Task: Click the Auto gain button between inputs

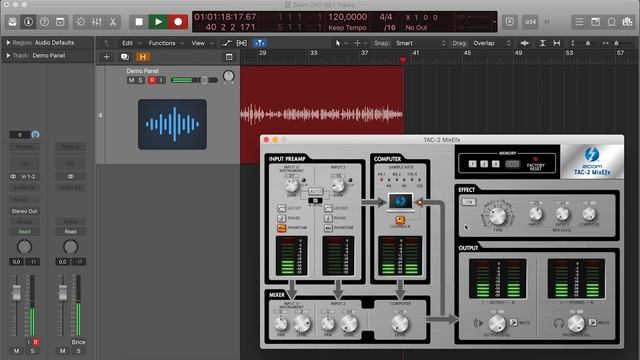Action: (315, 191)
